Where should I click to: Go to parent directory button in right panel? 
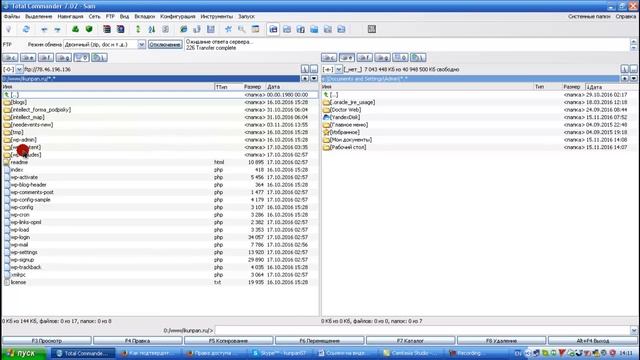[633, 69]
